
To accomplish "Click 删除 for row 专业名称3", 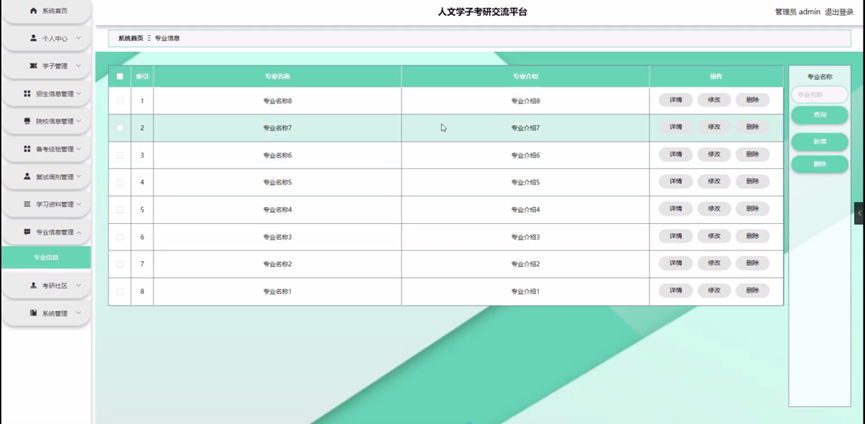I will pos(752,236).
